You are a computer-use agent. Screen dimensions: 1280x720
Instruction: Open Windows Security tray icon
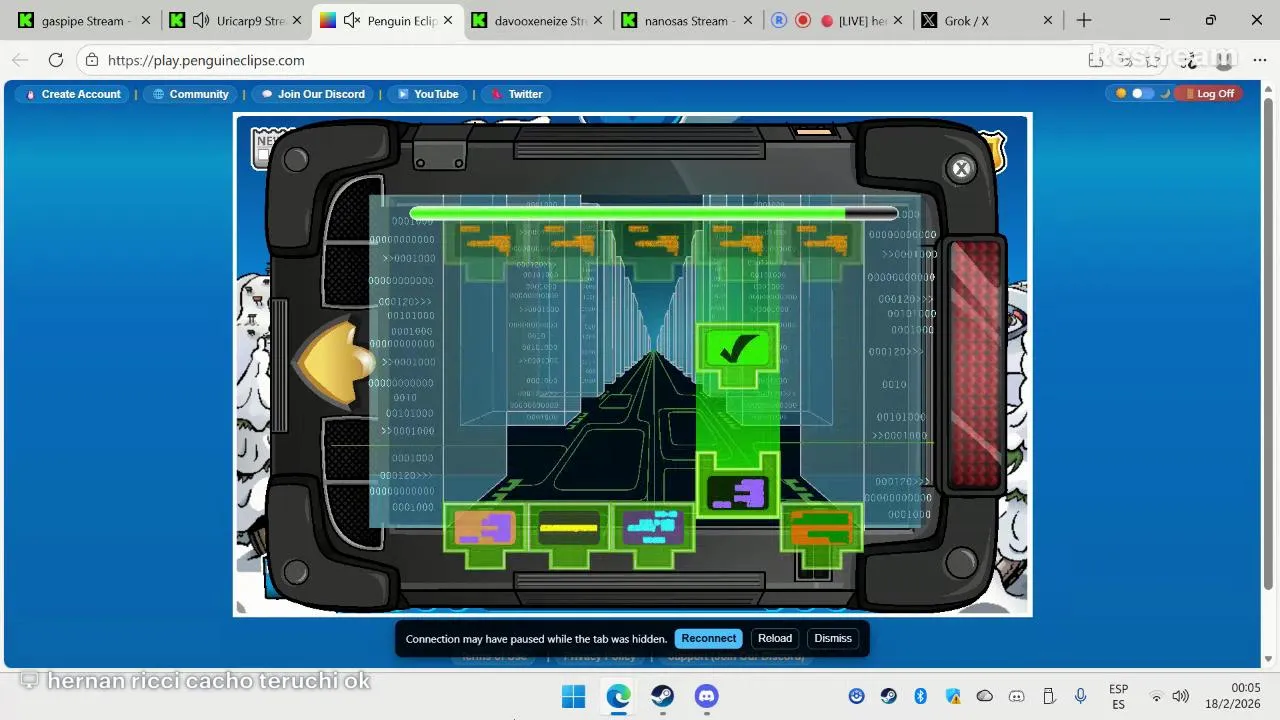(953, 696)
